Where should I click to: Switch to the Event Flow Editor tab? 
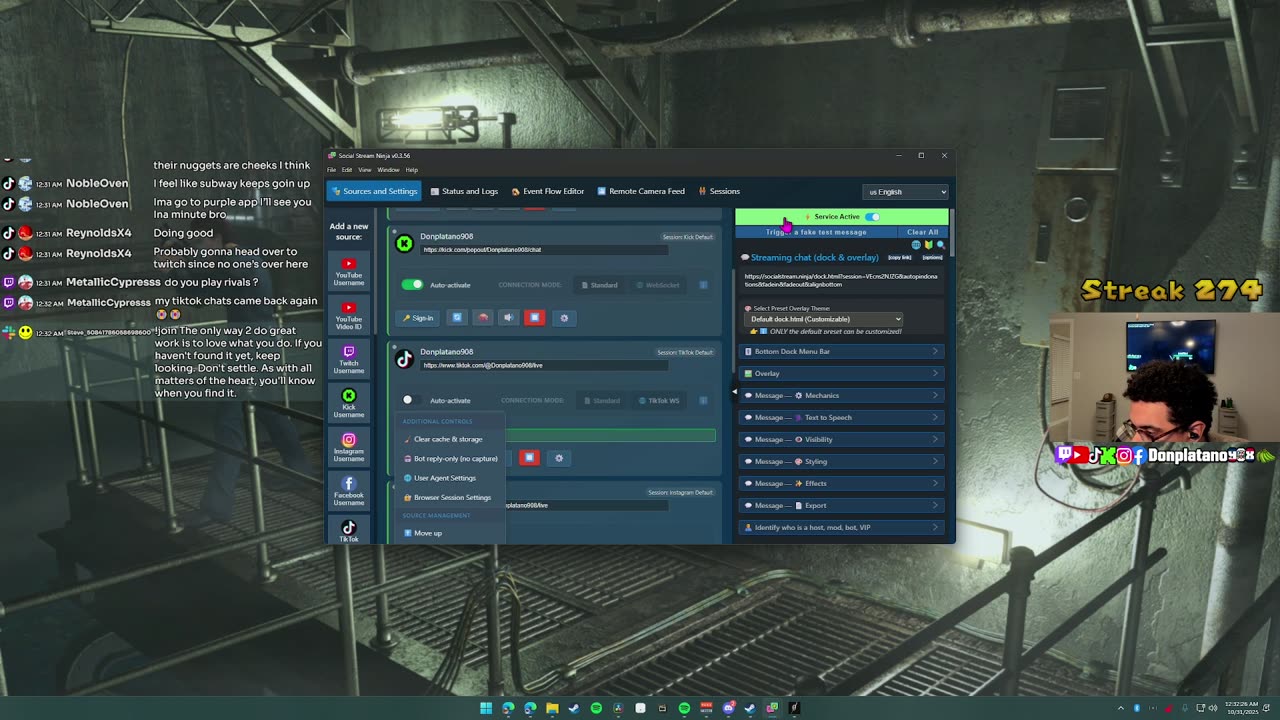click(x=547, y=191)
